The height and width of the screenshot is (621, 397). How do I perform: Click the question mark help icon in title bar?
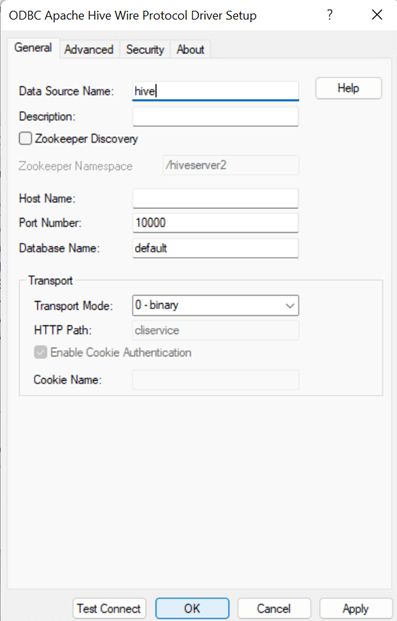(330, 15)
